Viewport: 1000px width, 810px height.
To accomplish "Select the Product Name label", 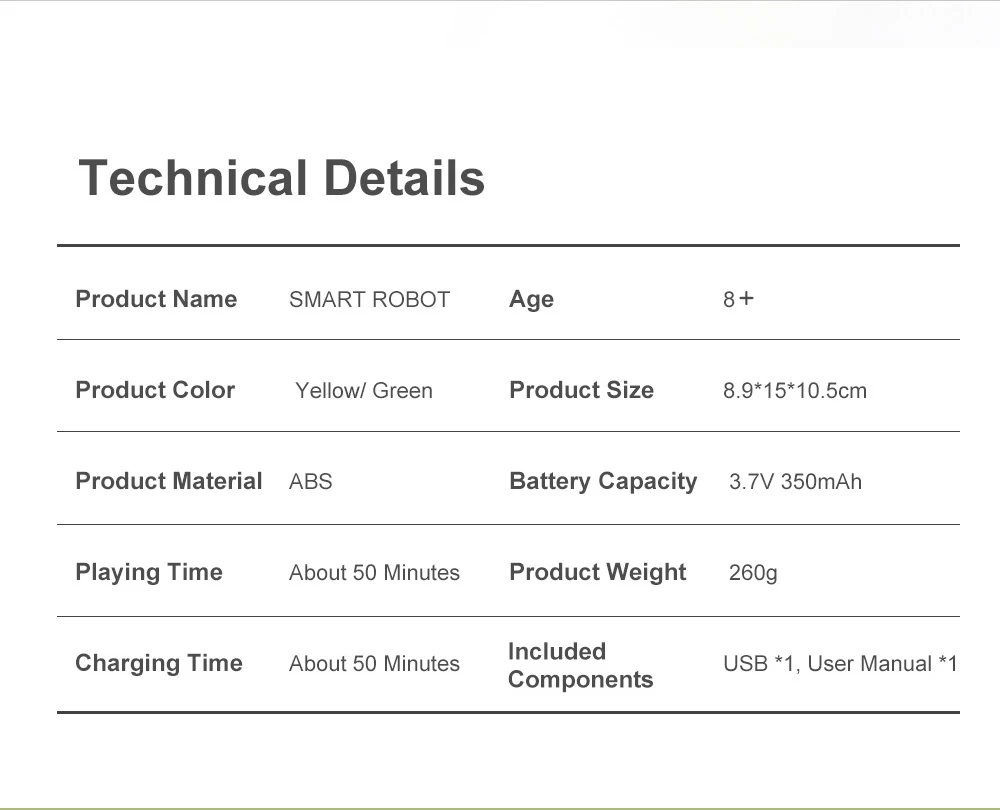I will point(156,299).
